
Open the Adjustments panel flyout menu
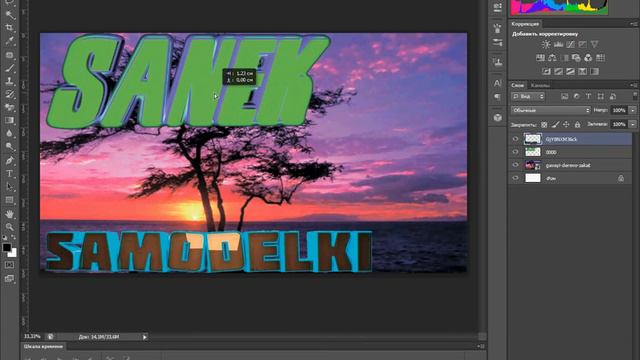pyautogui.click(x=633, y=24)
